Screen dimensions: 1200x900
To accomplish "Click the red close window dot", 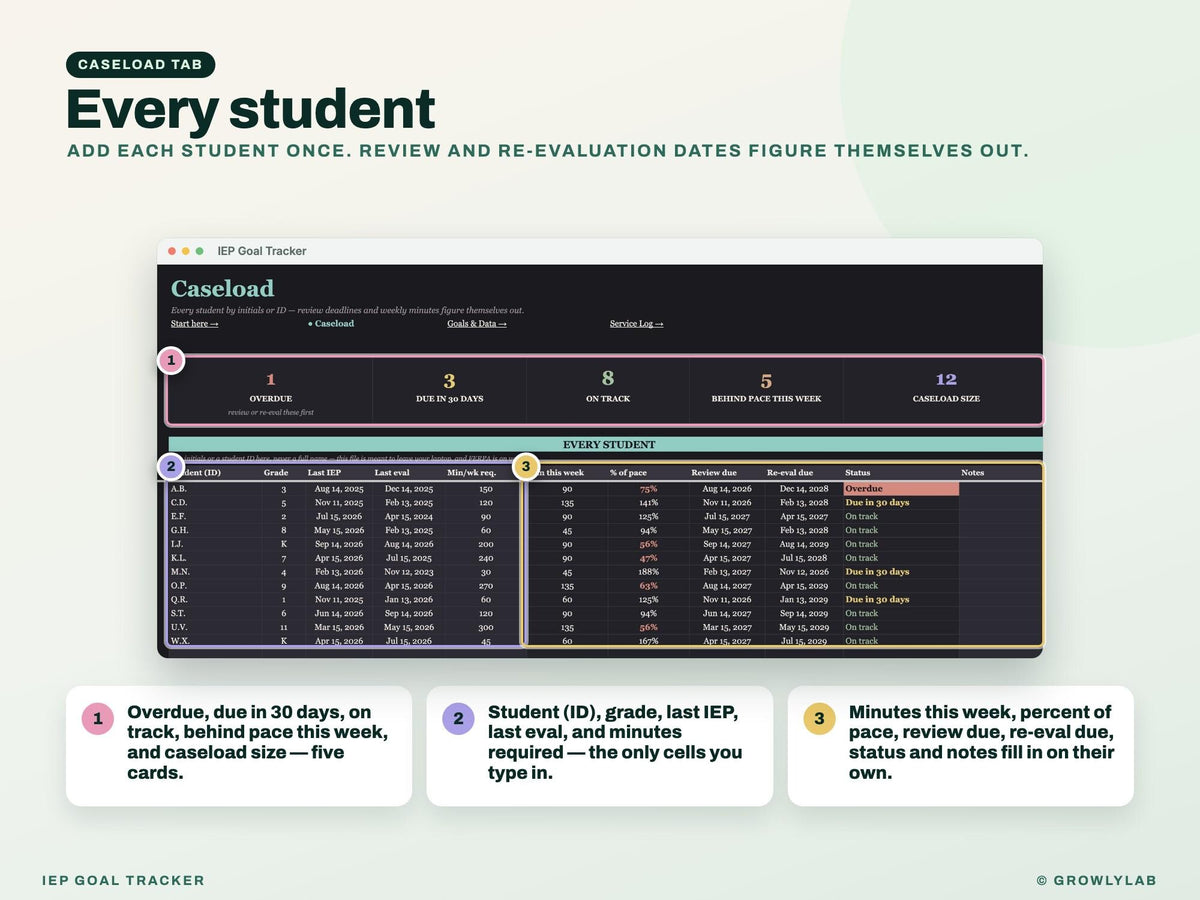I will click(x=172, y=251).
